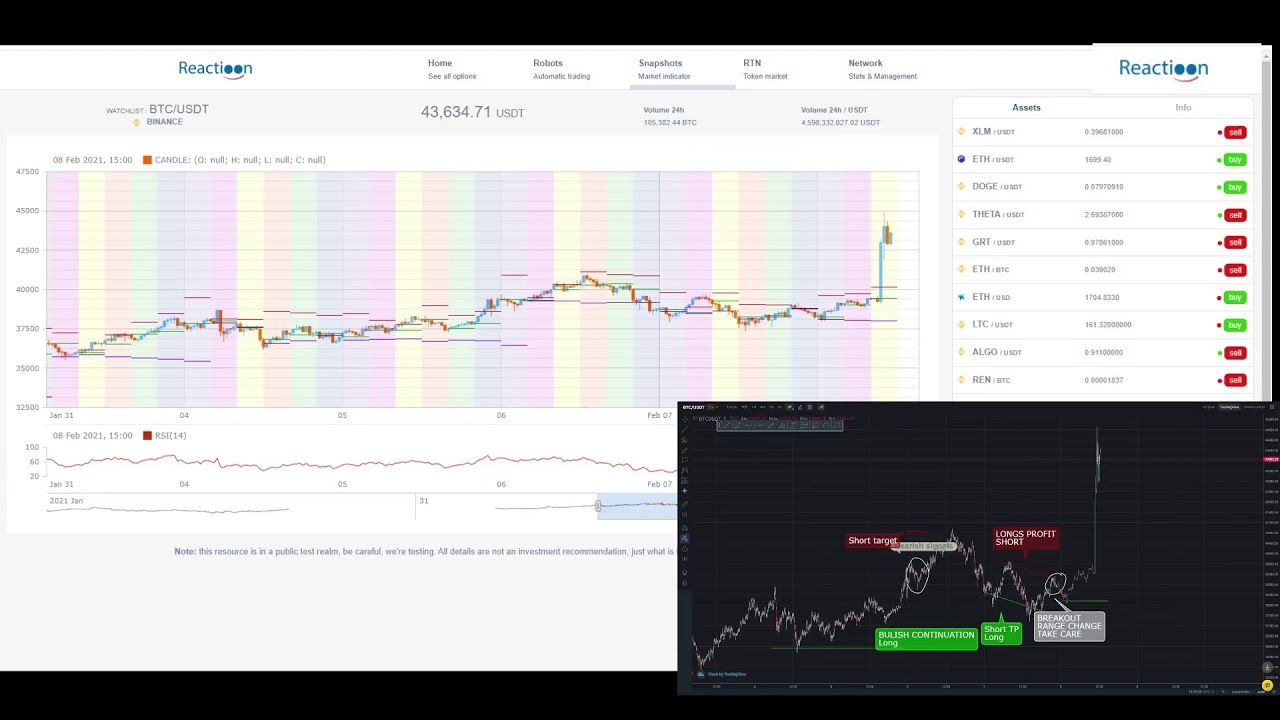Click the sell button for ALGO/USDT
Viewport: 1280px width, 720px height.
1235,352
